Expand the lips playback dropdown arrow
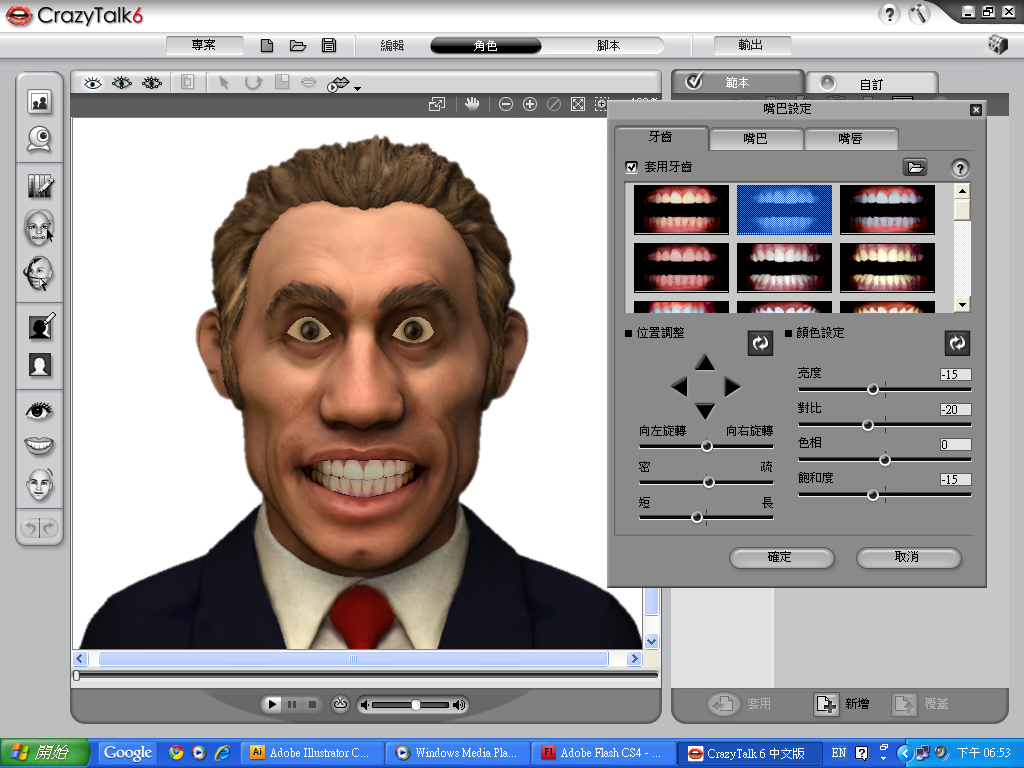Viewport: 1024px width, 768px height. [357, 88]
